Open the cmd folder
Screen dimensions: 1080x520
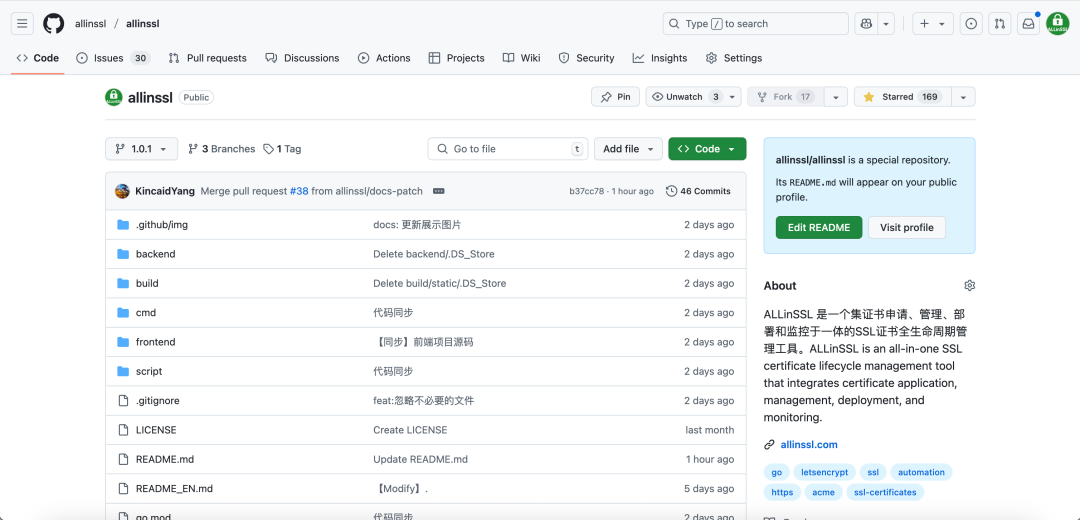coord(146,313)
